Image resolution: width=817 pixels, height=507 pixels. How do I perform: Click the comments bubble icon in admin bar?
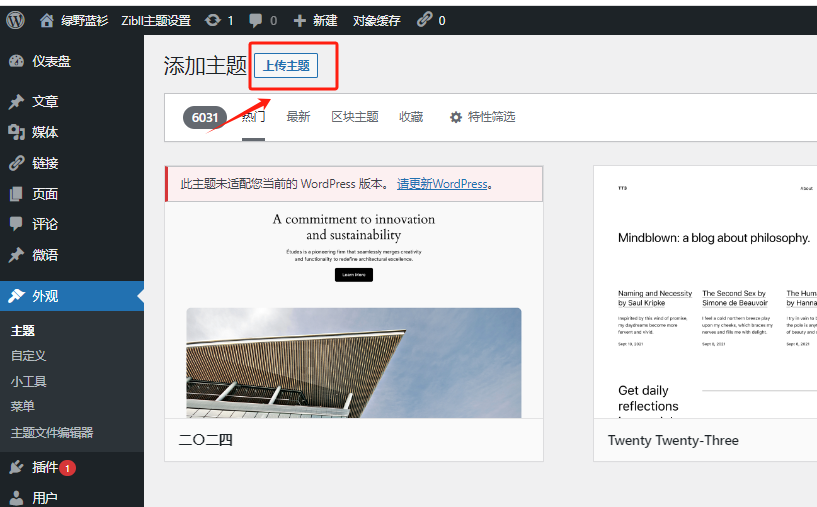click(x=255, y=20)
